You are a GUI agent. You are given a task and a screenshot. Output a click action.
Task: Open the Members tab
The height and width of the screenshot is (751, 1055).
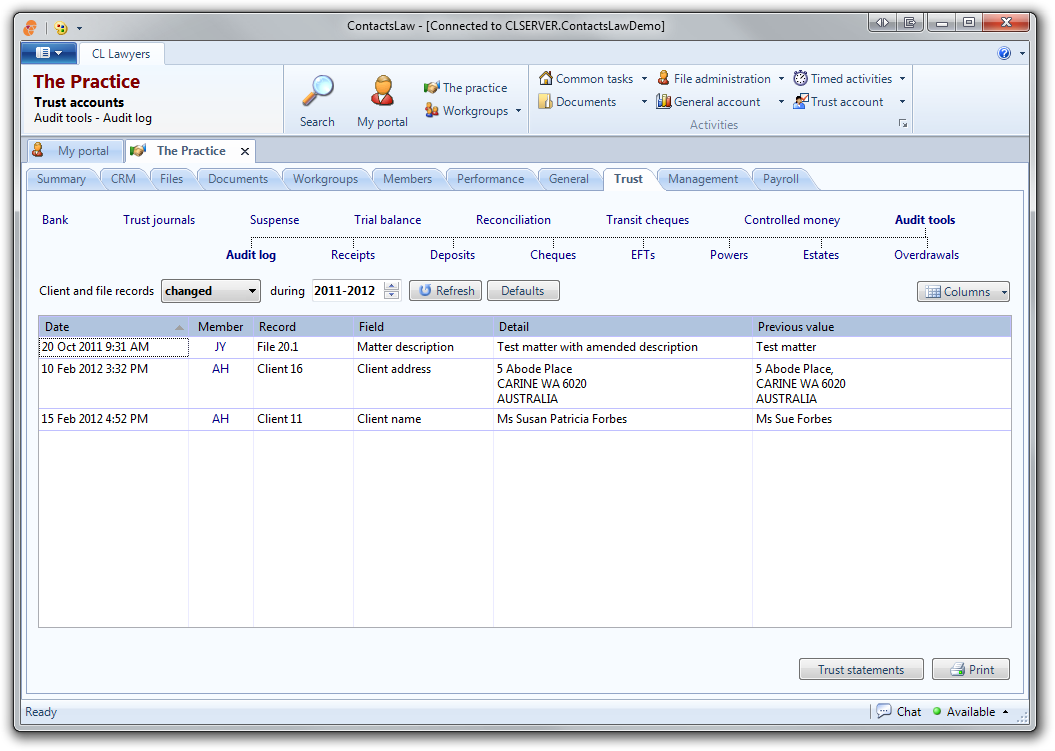[x=408, y=179]
